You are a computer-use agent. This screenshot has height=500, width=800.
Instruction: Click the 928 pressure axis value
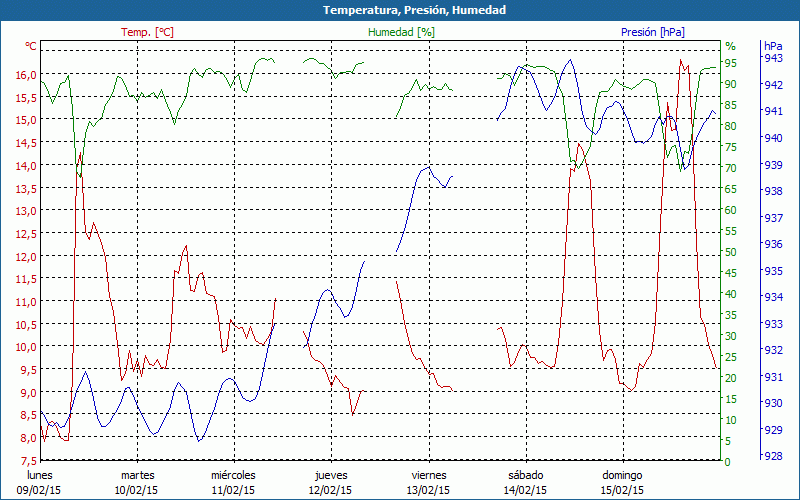click(773, 456)
